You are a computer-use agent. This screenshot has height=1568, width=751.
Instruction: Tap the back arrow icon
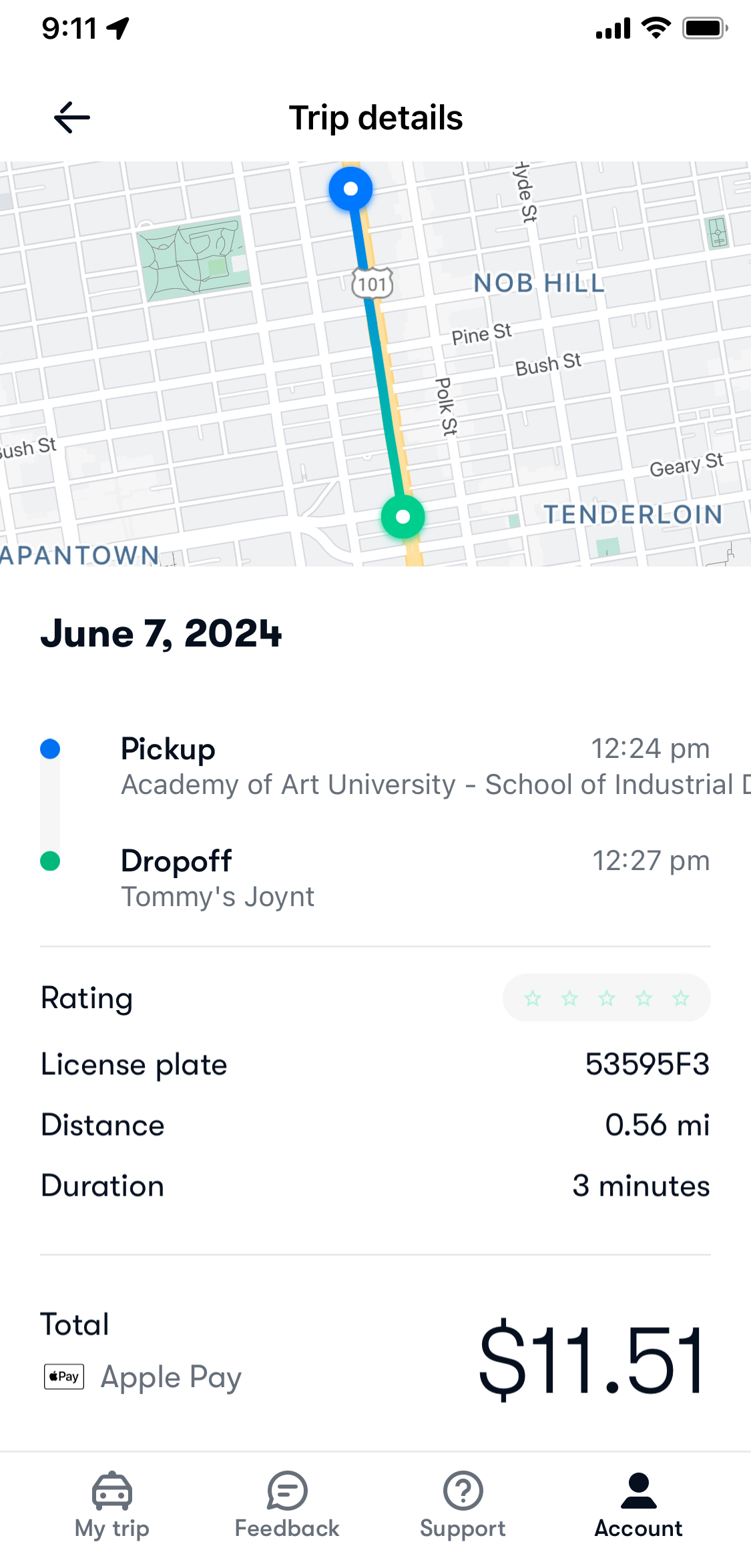tap(72, 118)
